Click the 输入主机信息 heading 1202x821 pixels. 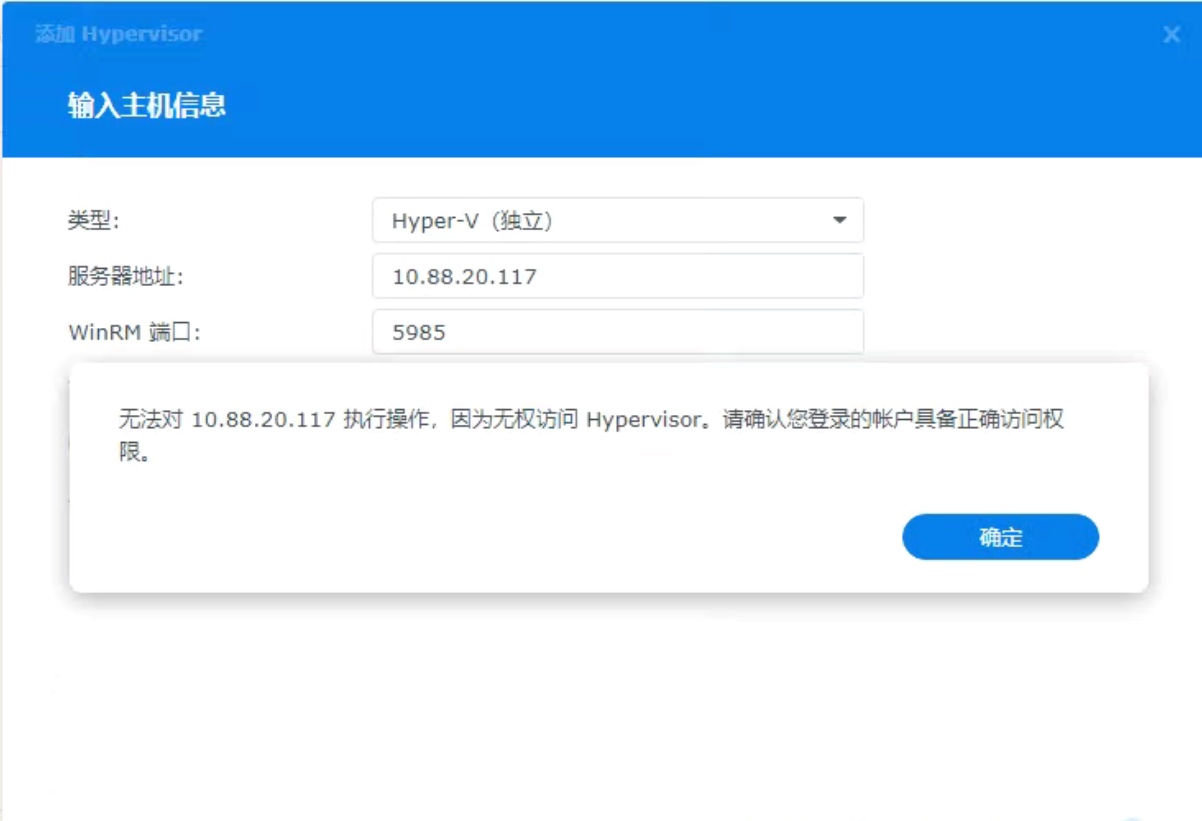pos(147,106)
